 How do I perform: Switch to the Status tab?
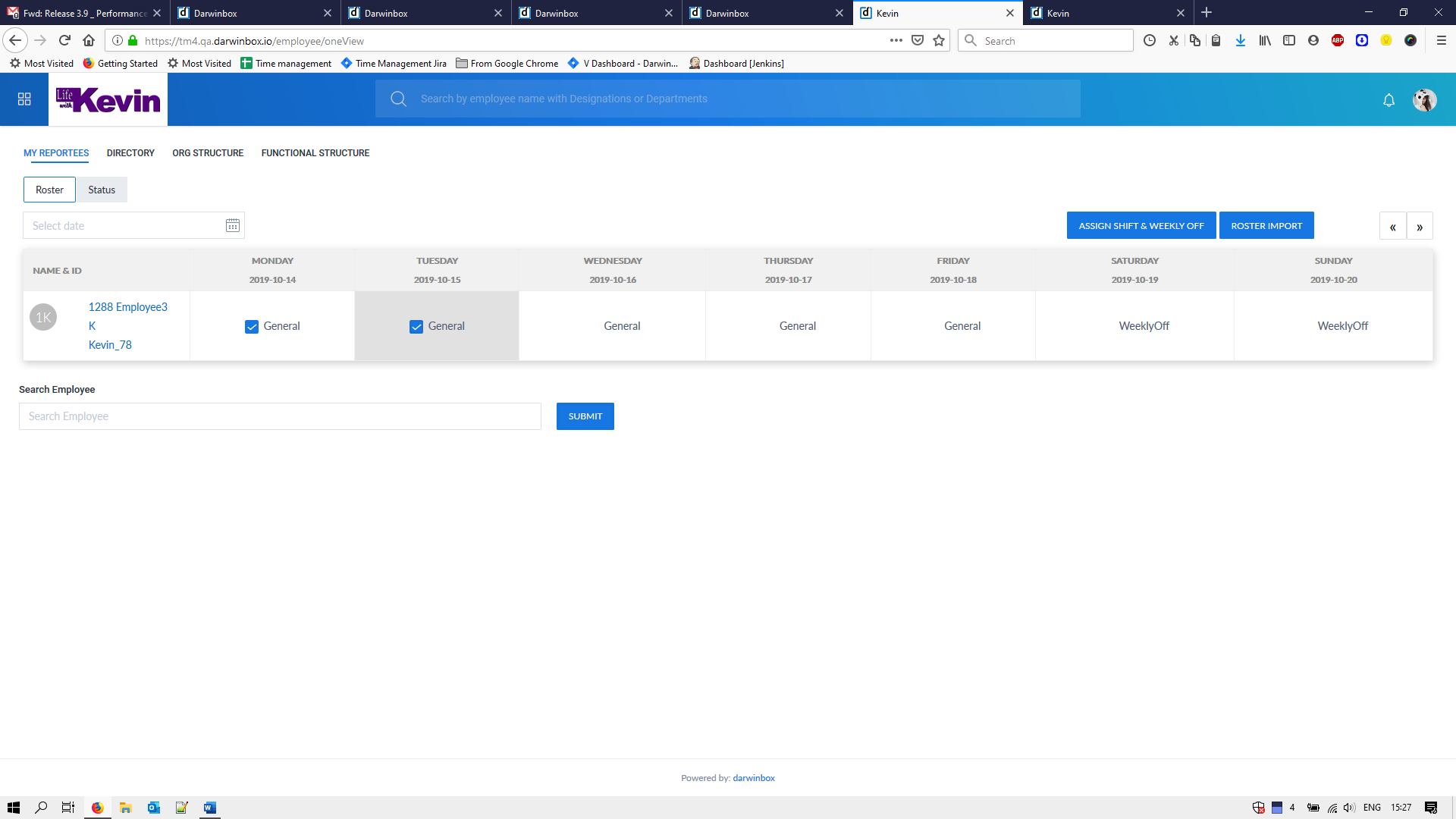[102, 190]
